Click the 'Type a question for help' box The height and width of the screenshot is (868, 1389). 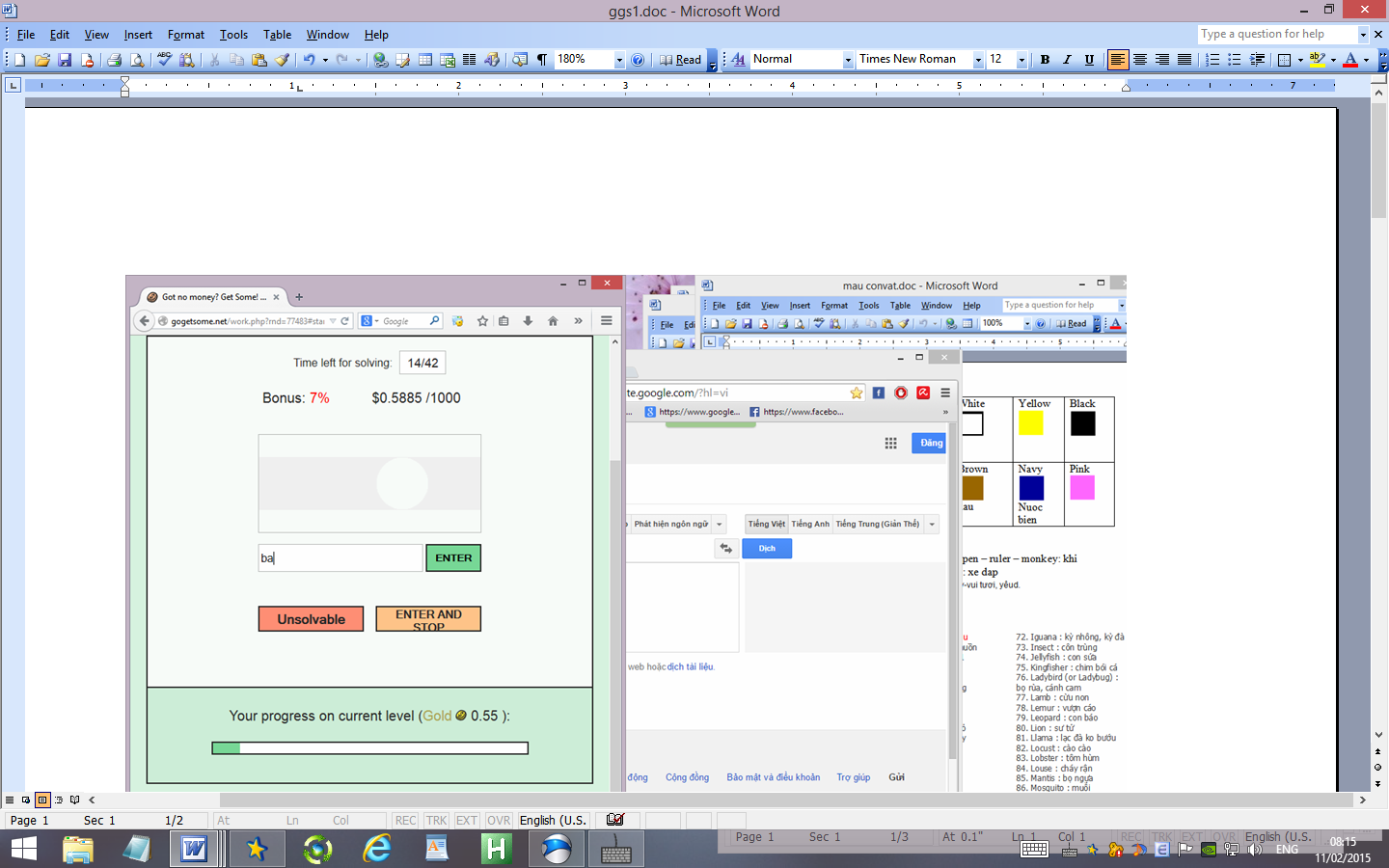click(x=1276, y=34)
